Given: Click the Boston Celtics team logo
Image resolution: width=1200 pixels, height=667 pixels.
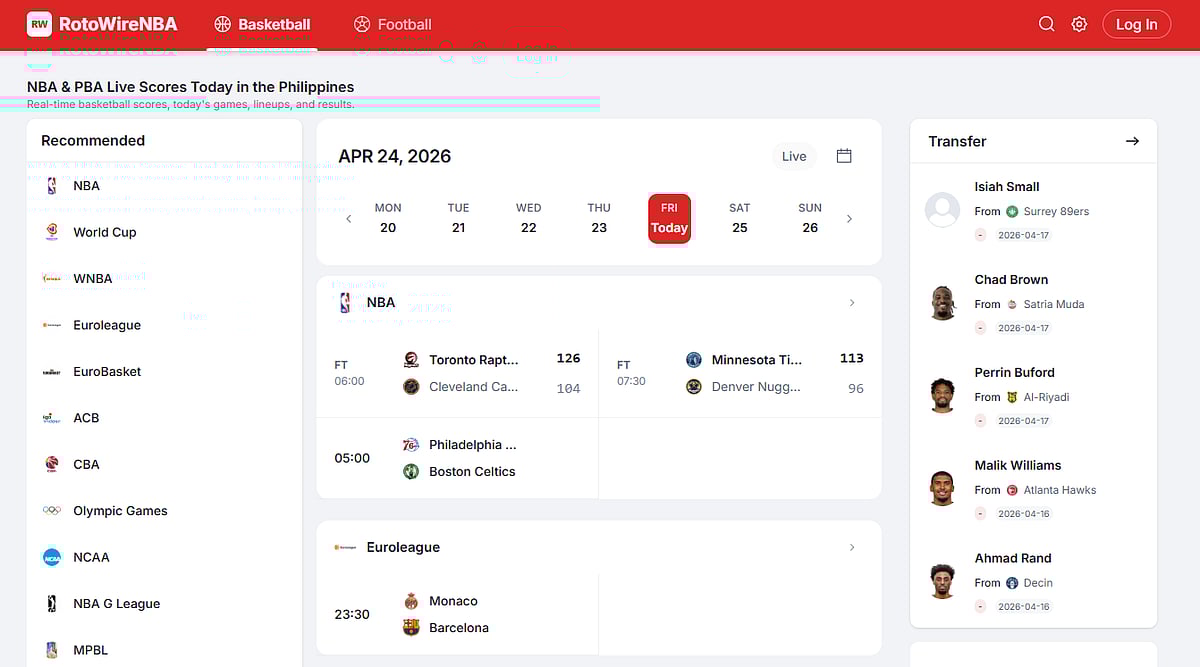Looking at the screenshot, I should pos(411,471).
